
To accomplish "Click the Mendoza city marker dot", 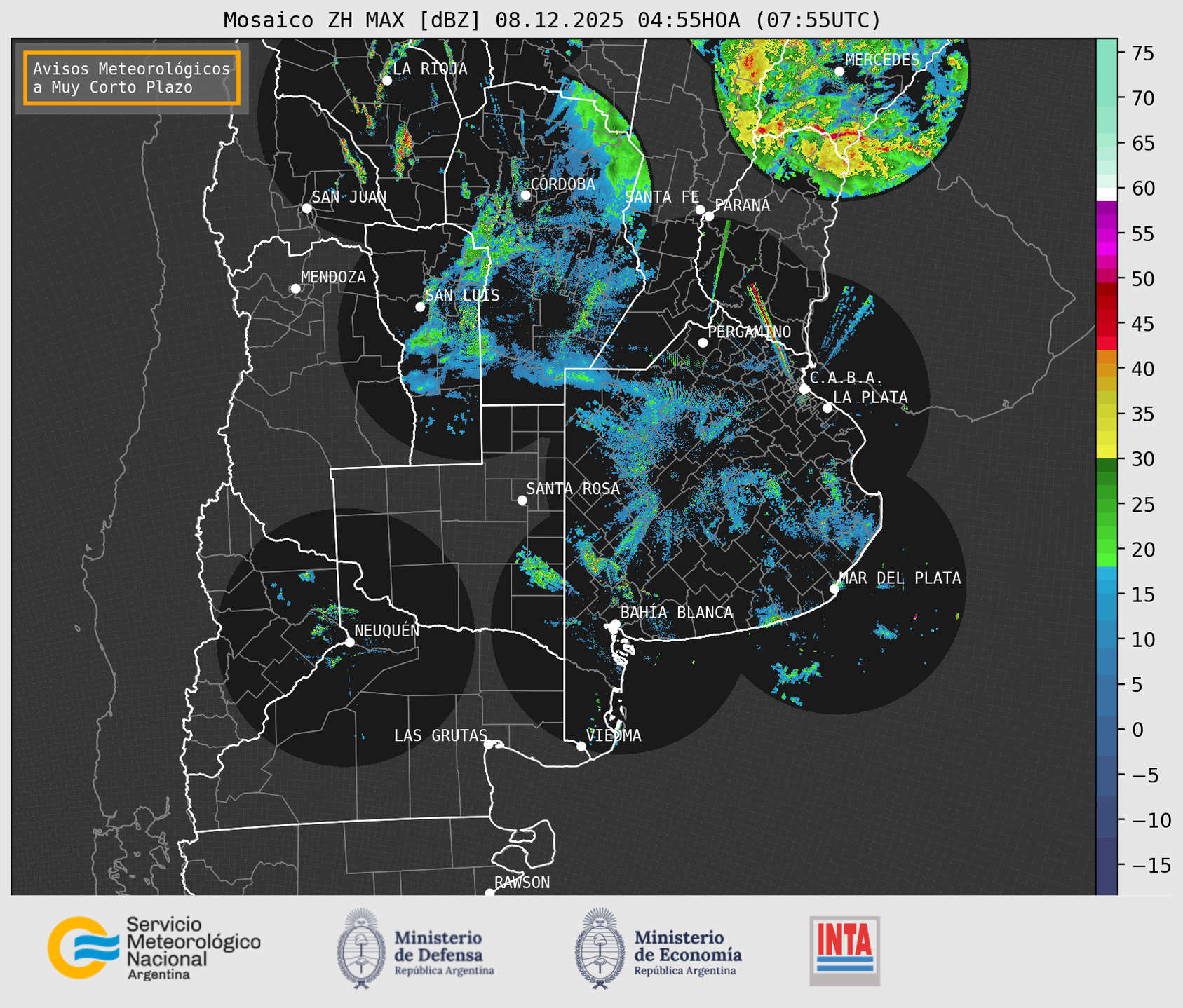I will click(295, 289).
